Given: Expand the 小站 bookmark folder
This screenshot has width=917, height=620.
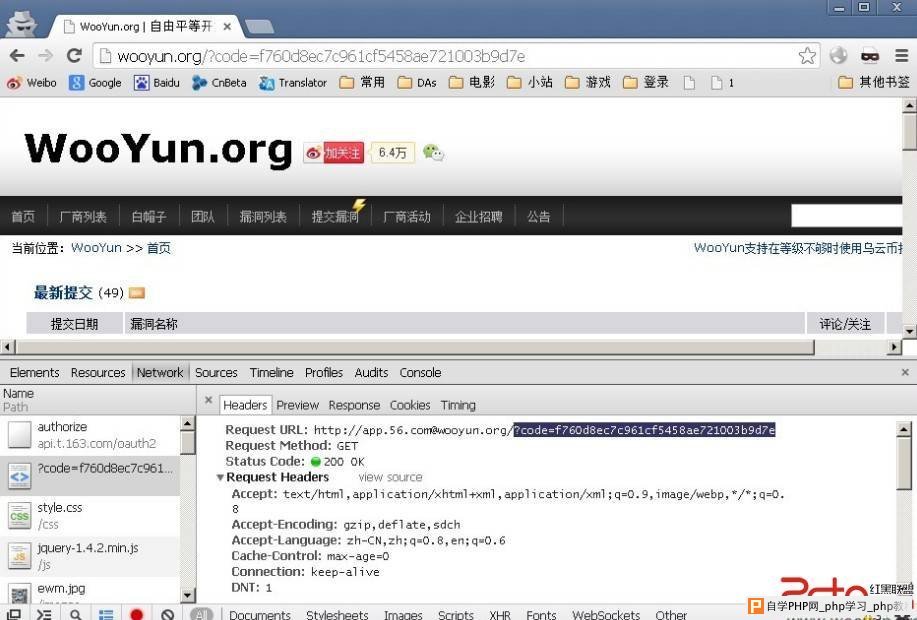Looking at the screenshot, I should tap(529, 82).
